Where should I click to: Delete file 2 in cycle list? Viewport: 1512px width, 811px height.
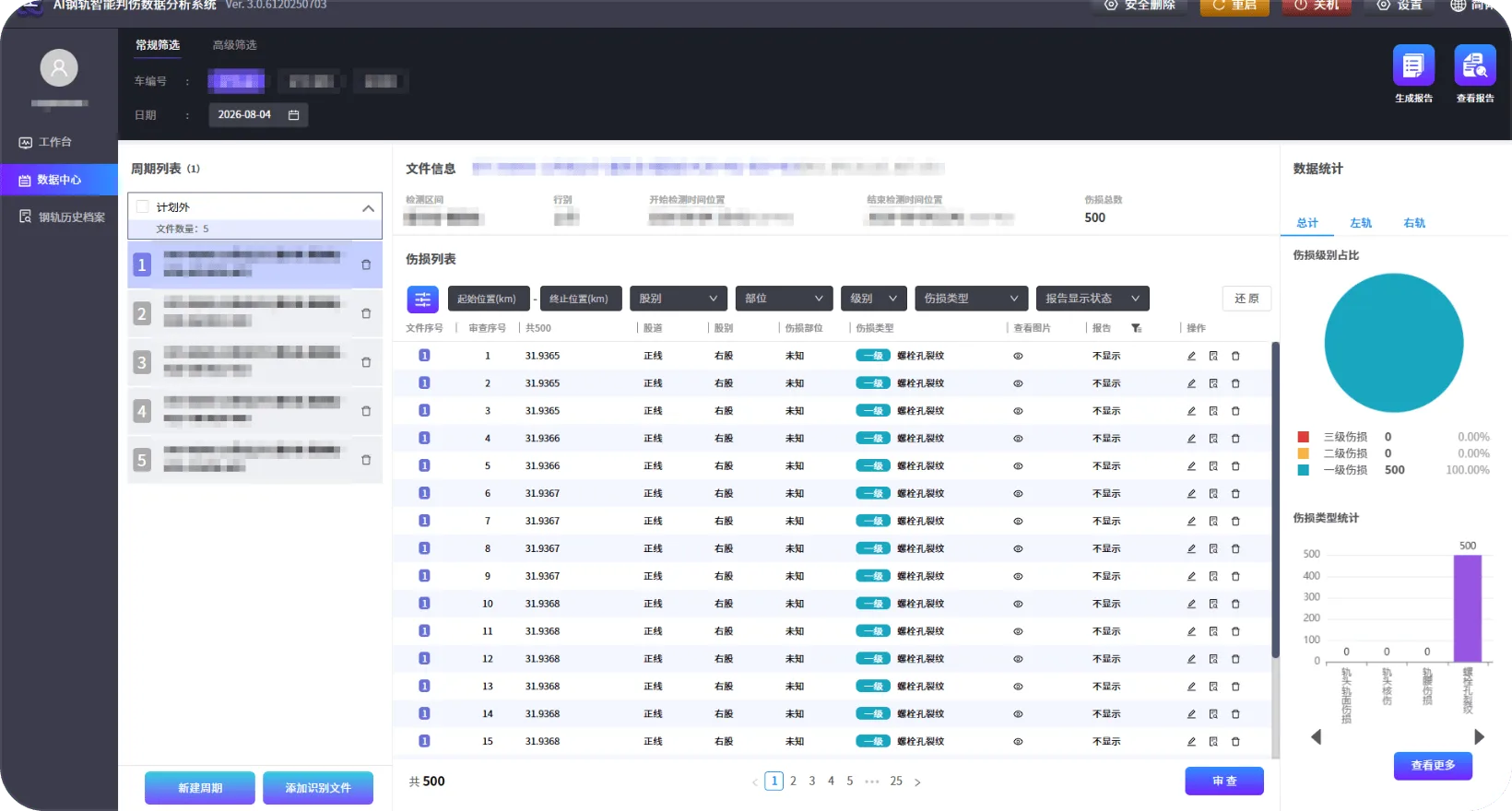click(x=366, y=313)
